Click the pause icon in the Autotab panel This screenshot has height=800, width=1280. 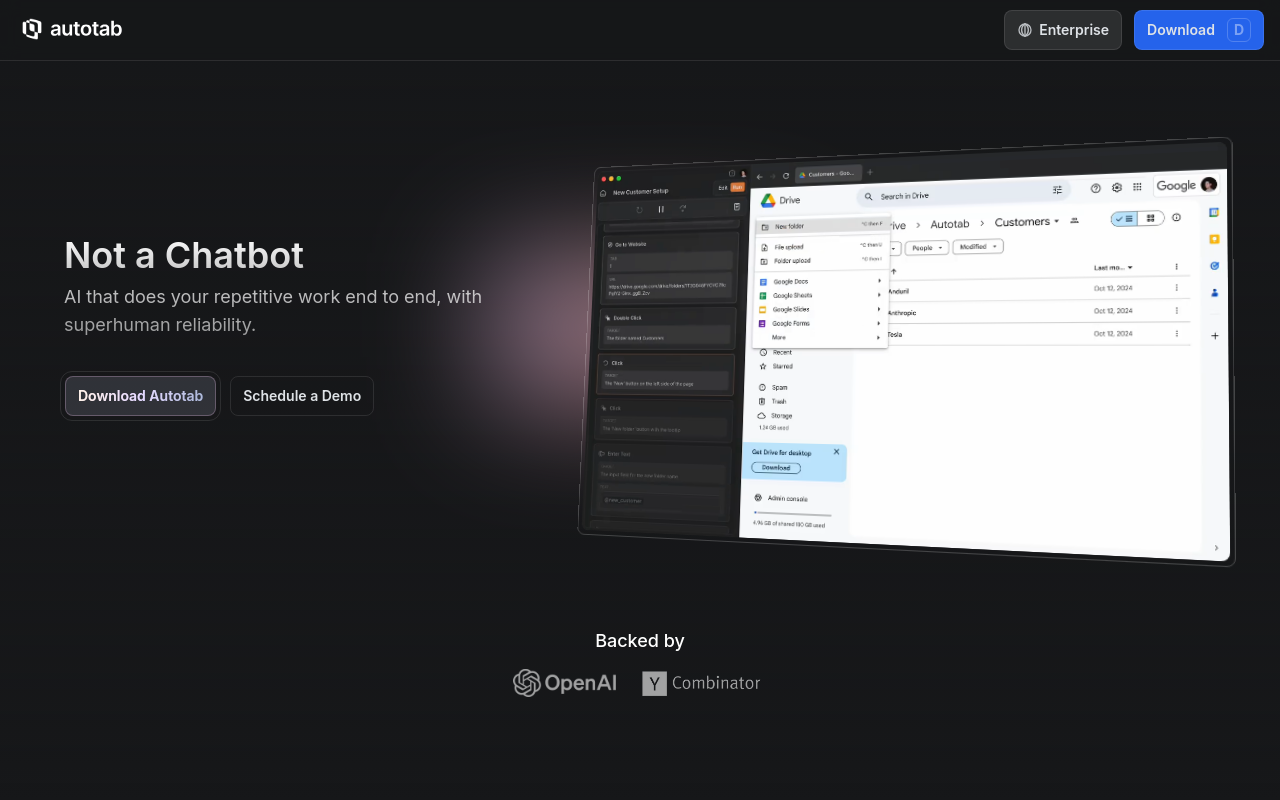click(661, 209)
